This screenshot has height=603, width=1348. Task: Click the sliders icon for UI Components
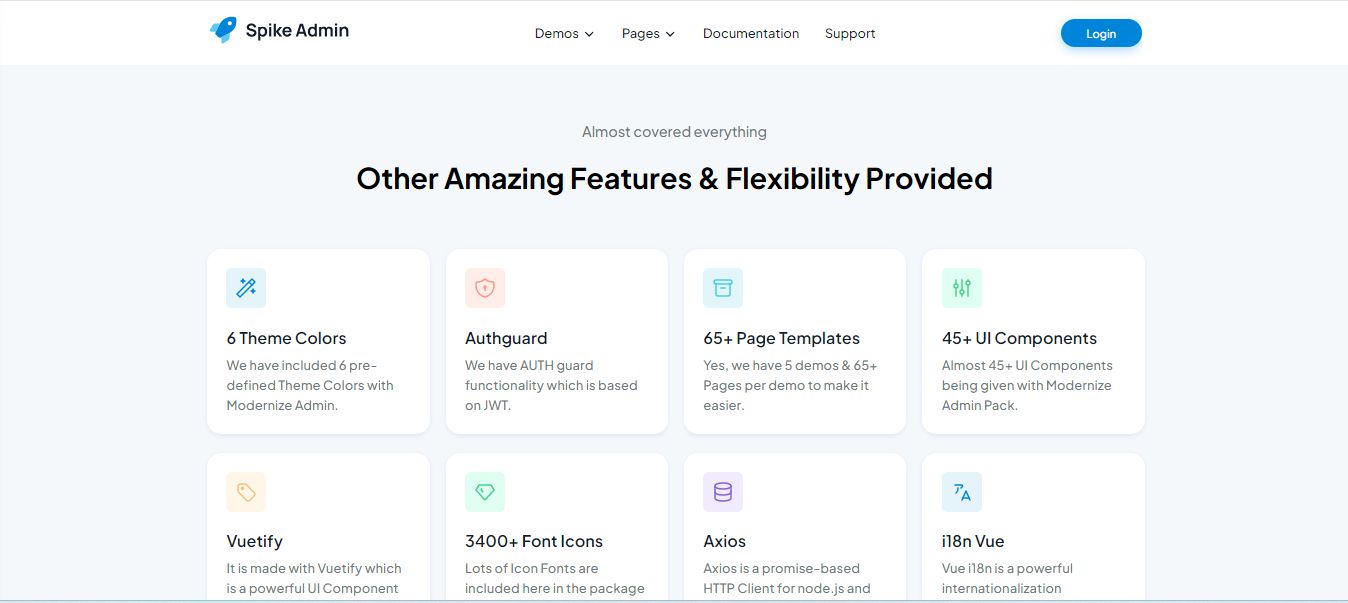click(962, 288)
